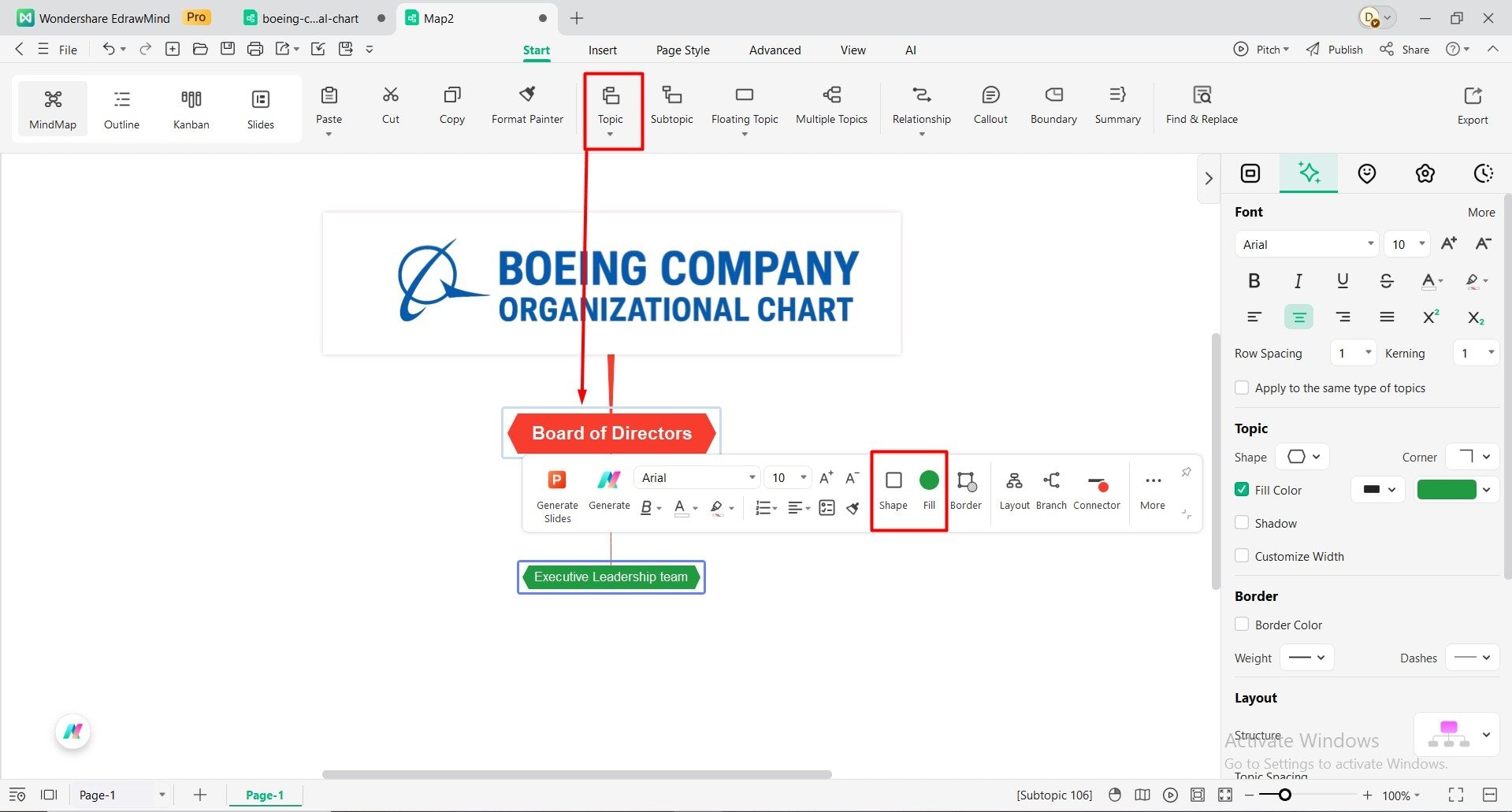The width and height of the screenshot is (1512, 812).
Task: Switch to the View ribbon tab
Action: [853, 50]
